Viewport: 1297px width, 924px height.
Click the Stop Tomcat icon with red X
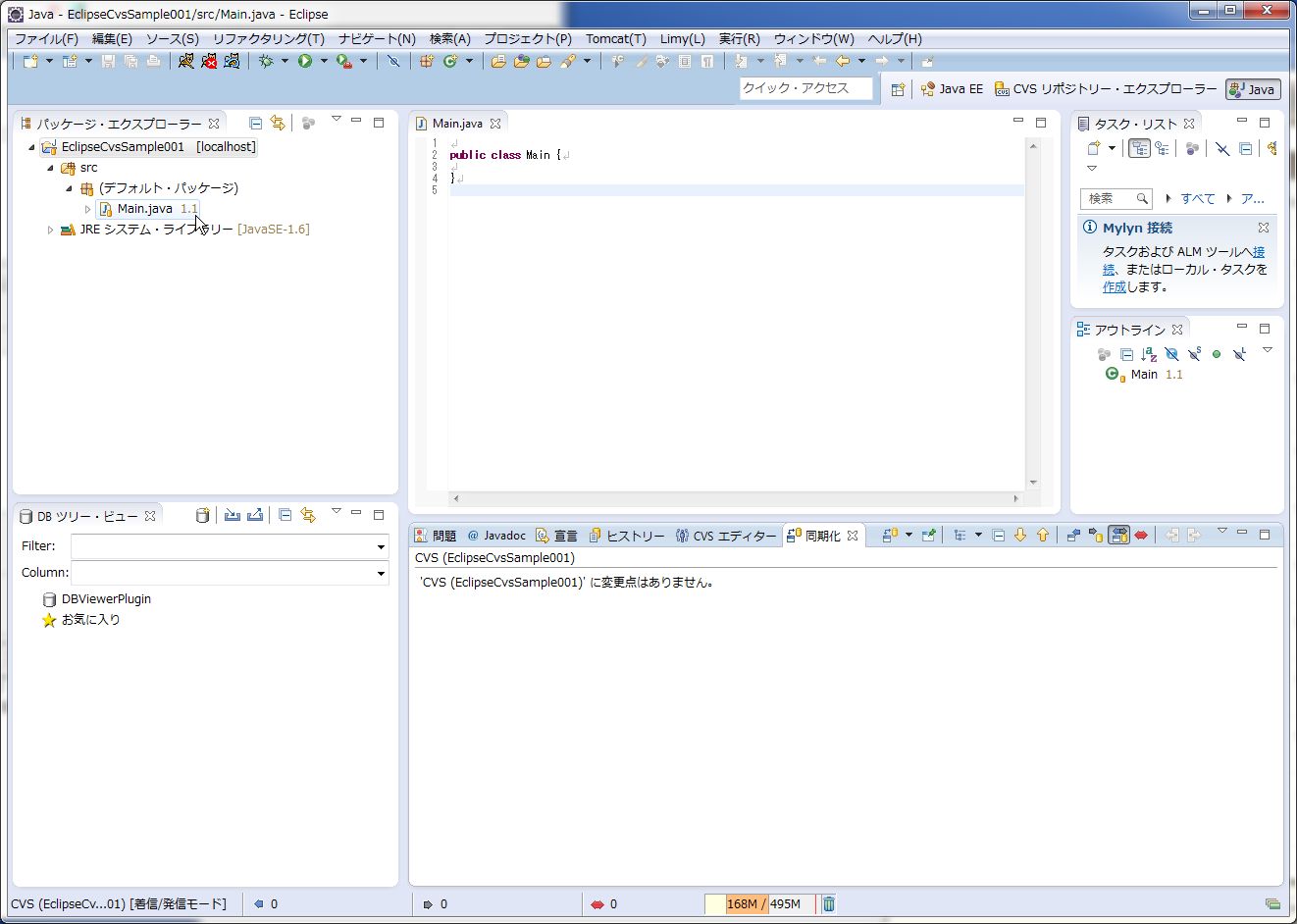tap(209, 61)
